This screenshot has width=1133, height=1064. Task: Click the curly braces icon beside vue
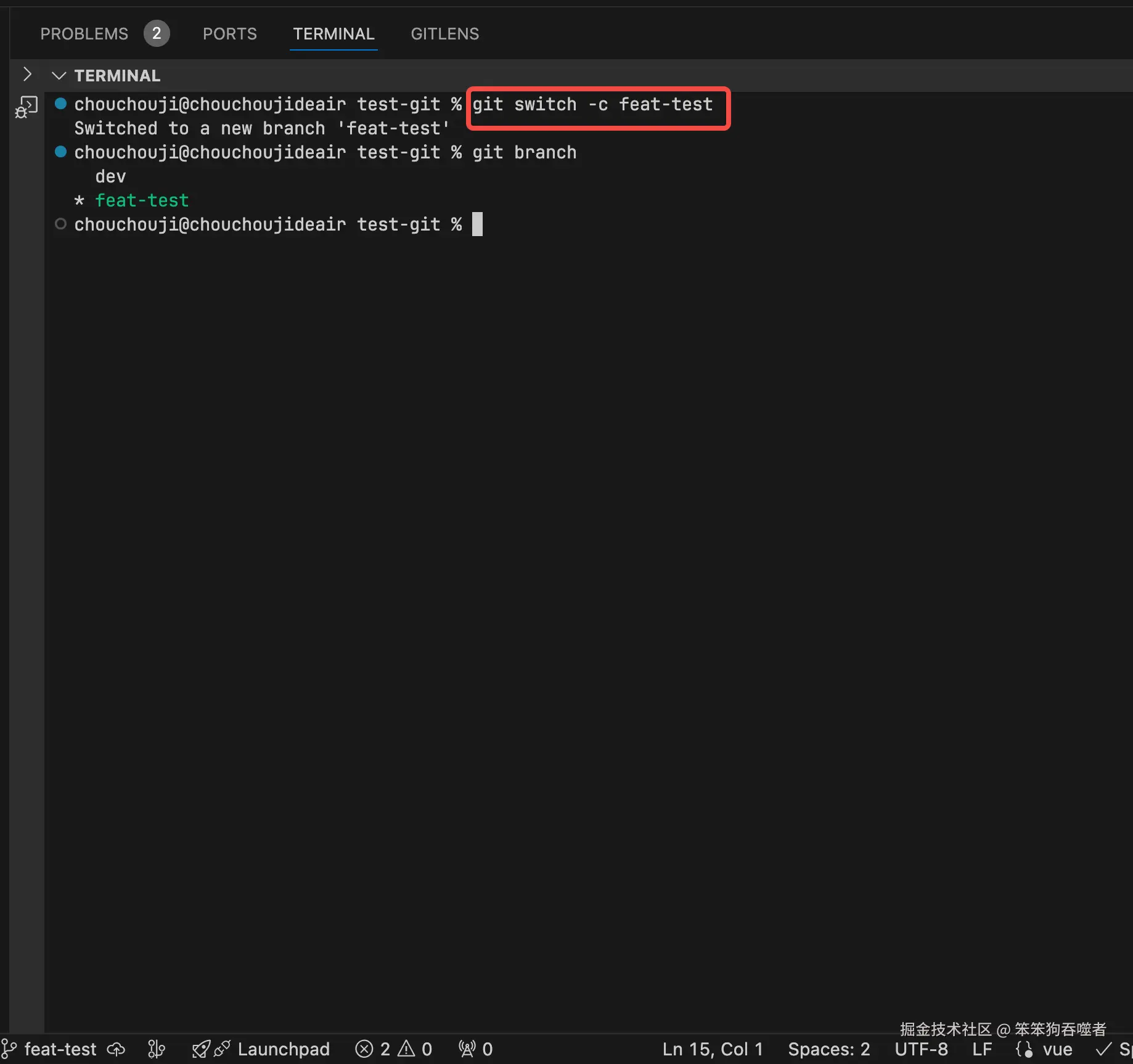click(x=1025, y=1049)
